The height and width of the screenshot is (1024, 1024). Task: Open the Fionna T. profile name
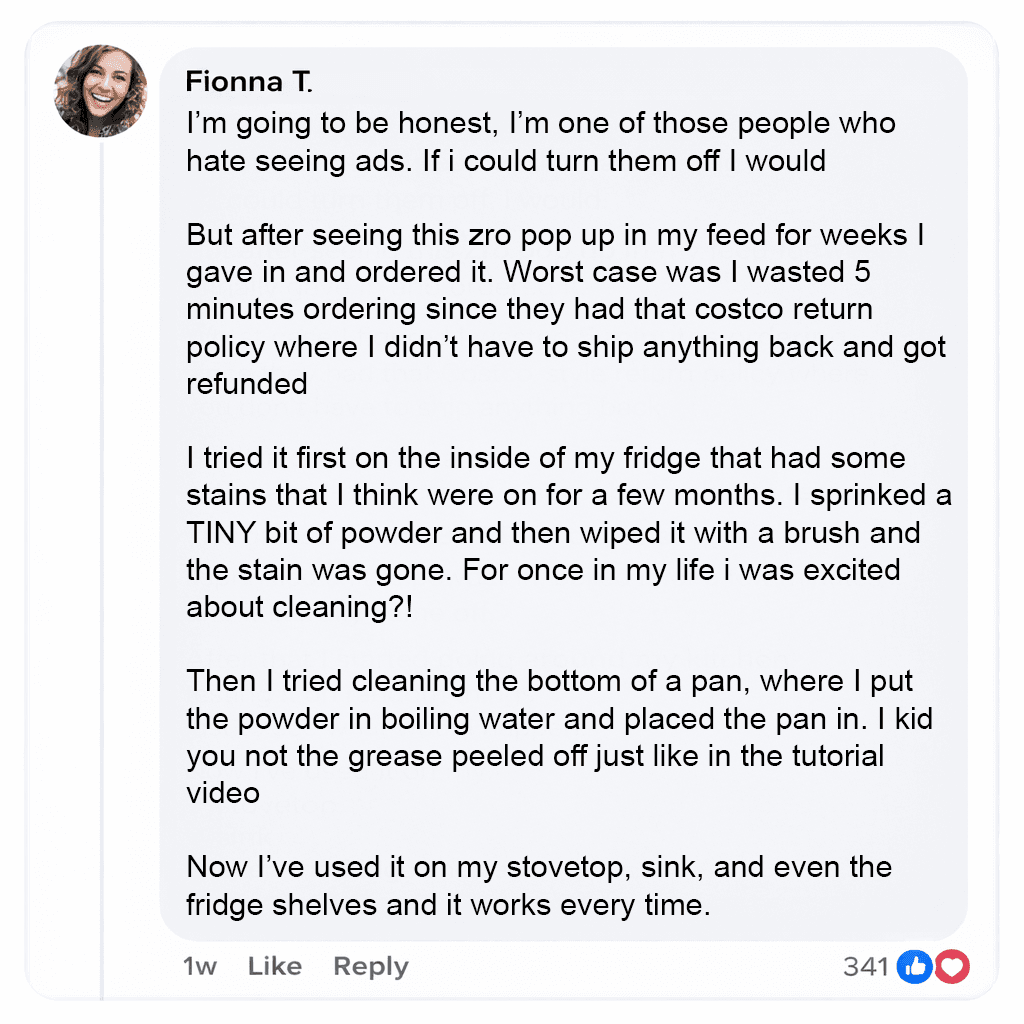tap(249, 83)
